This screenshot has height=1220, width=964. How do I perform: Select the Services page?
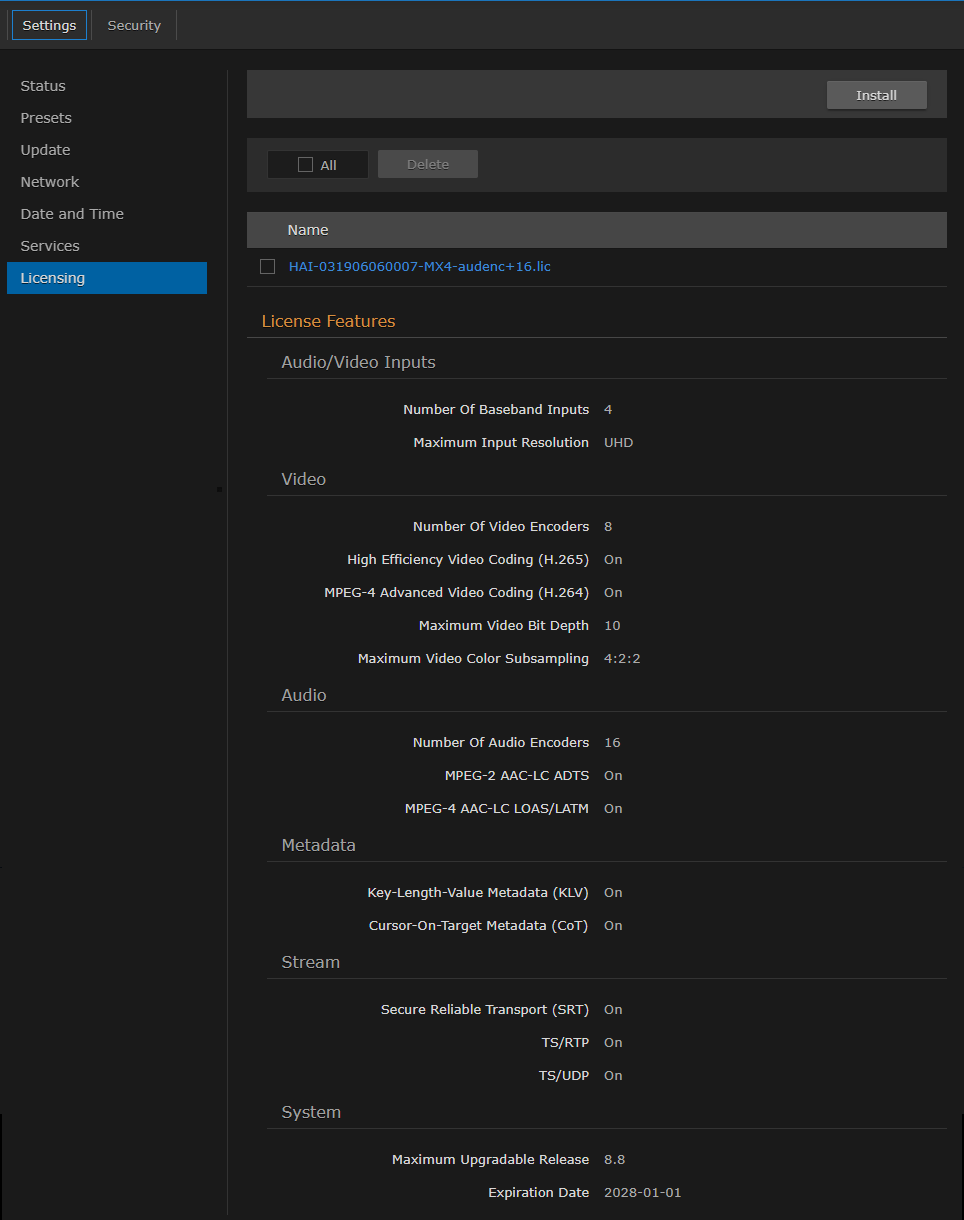(49, 246)
